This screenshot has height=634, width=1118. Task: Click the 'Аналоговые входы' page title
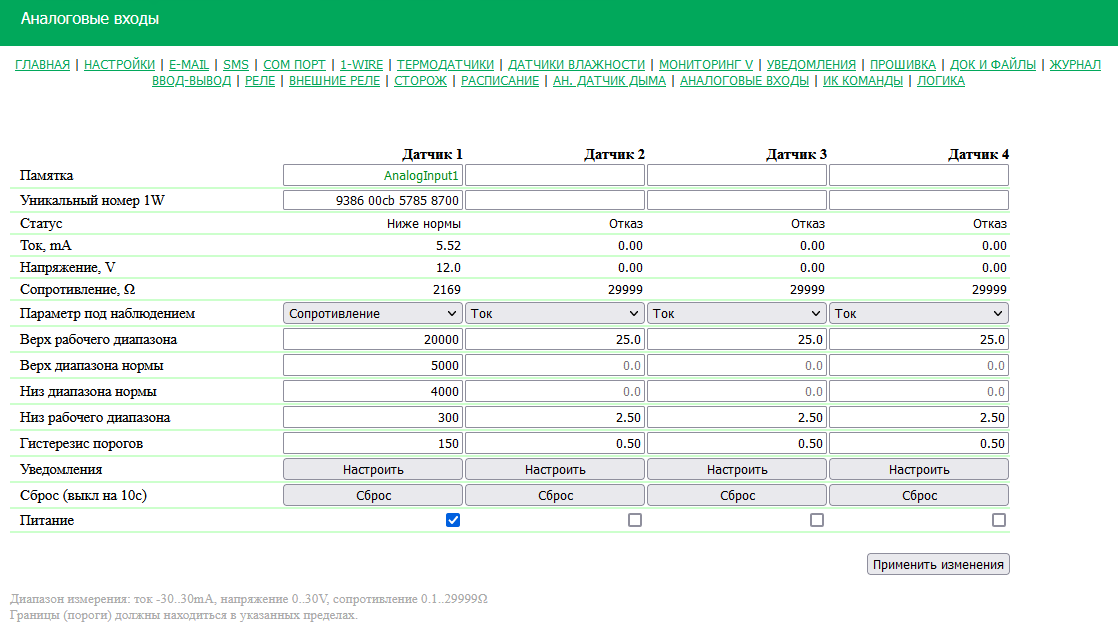(x=90, y=19)
